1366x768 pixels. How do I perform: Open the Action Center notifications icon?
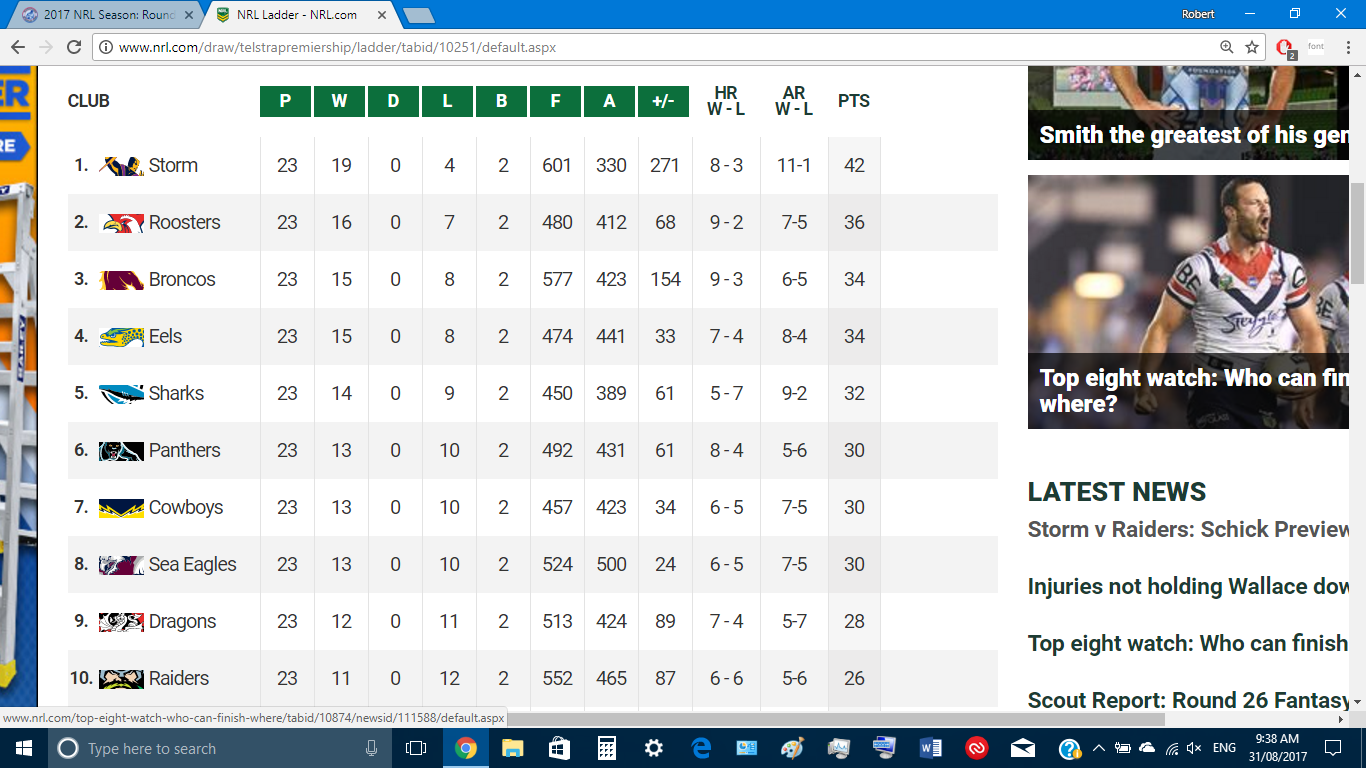(x=1333, y=748)
